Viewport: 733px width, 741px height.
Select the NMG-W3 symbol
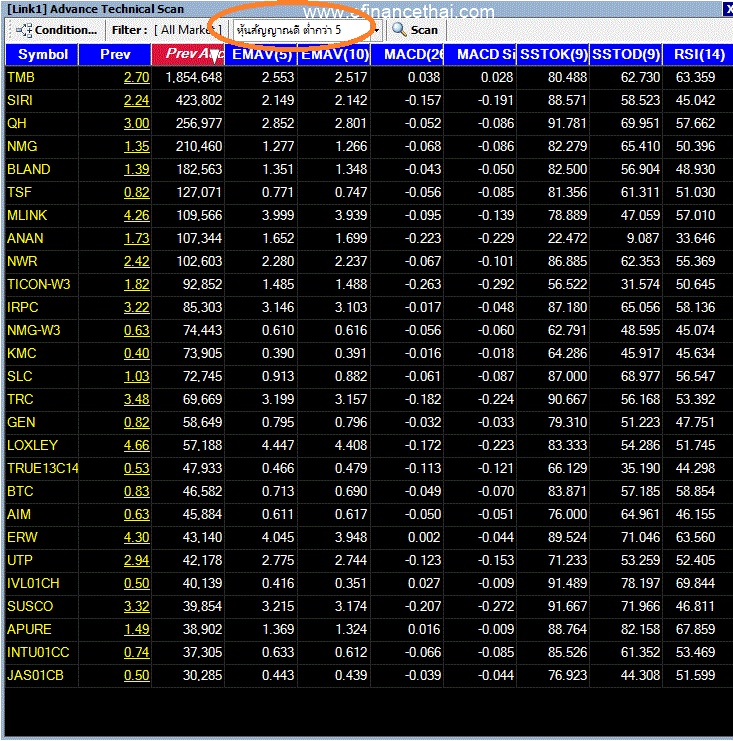click(x=34, y=330)
